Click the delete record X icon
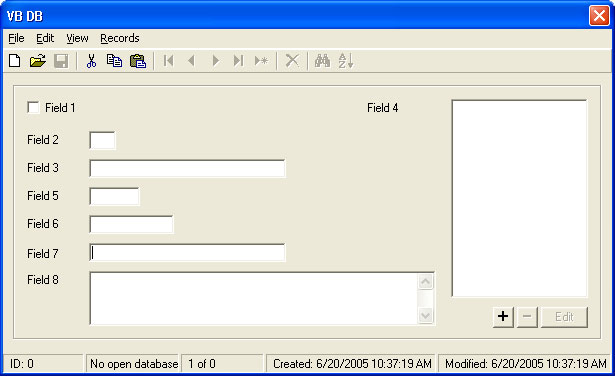Screen dimensions: 615x376 [292, 61]
